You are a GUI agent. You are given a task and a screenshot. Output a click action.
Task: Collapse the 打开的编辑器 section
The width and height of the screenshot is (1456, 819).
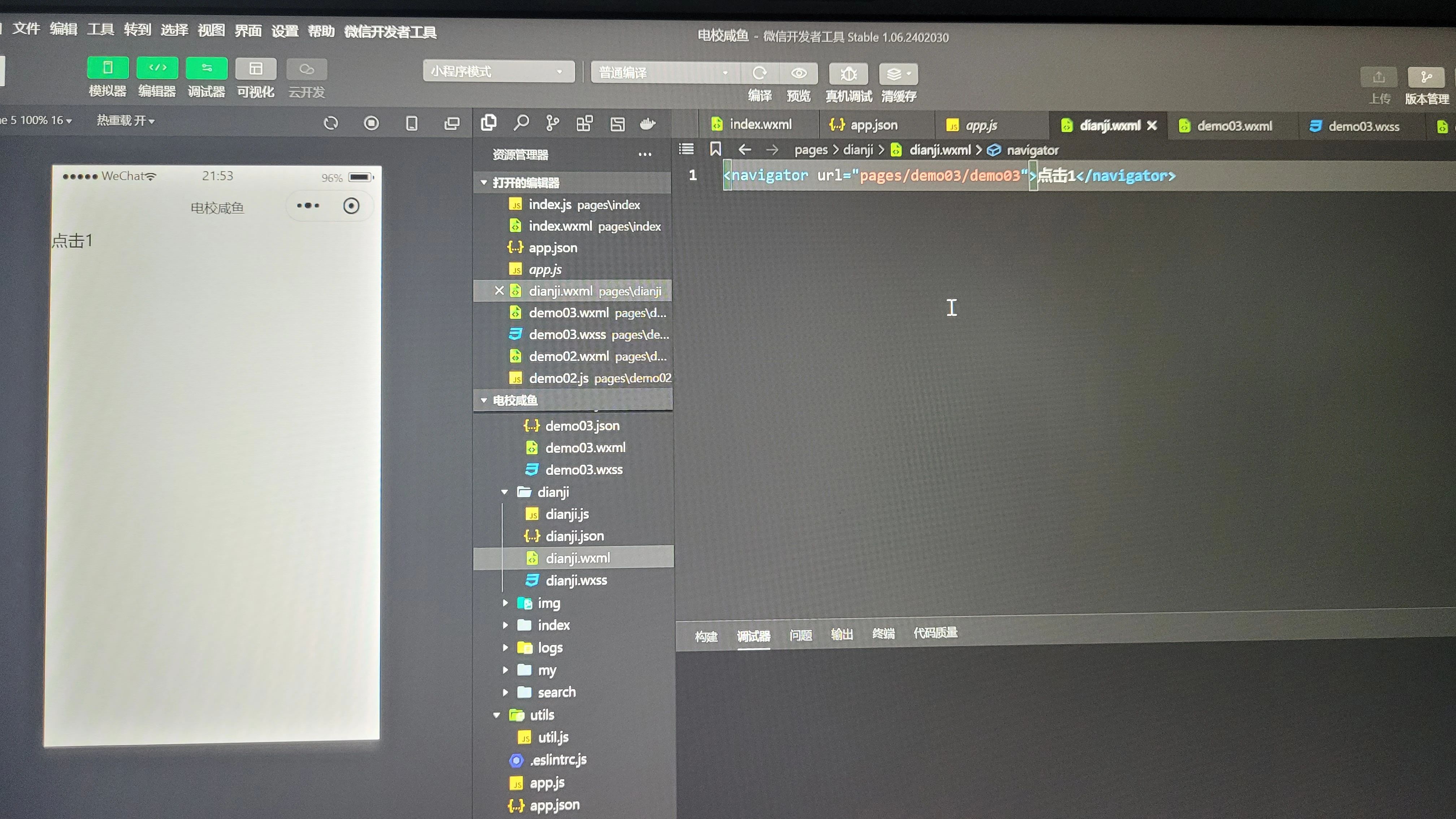tap(484, 183)
